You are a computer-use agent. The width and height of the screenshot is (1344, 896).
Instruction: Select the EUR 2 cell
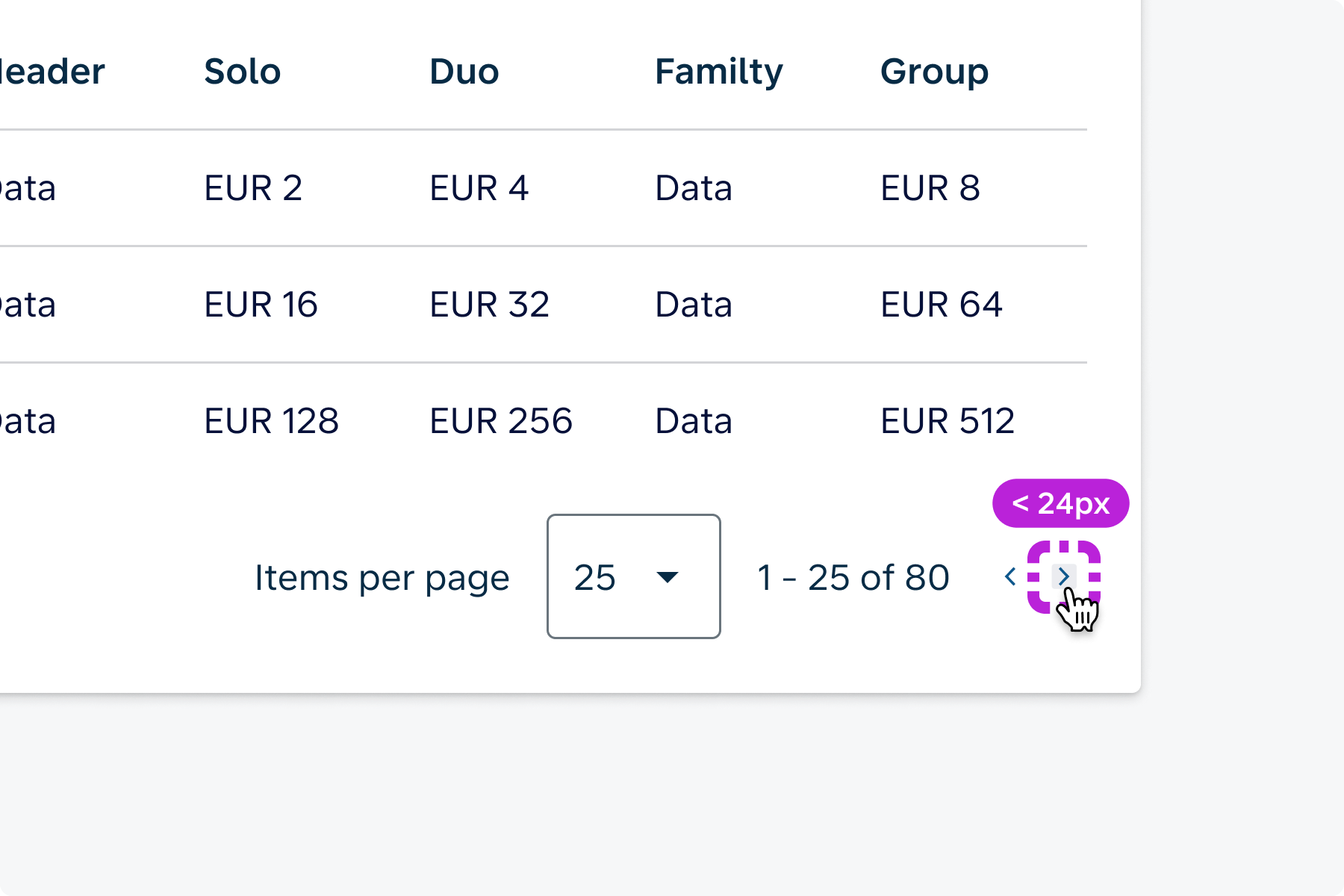[253, 188]
